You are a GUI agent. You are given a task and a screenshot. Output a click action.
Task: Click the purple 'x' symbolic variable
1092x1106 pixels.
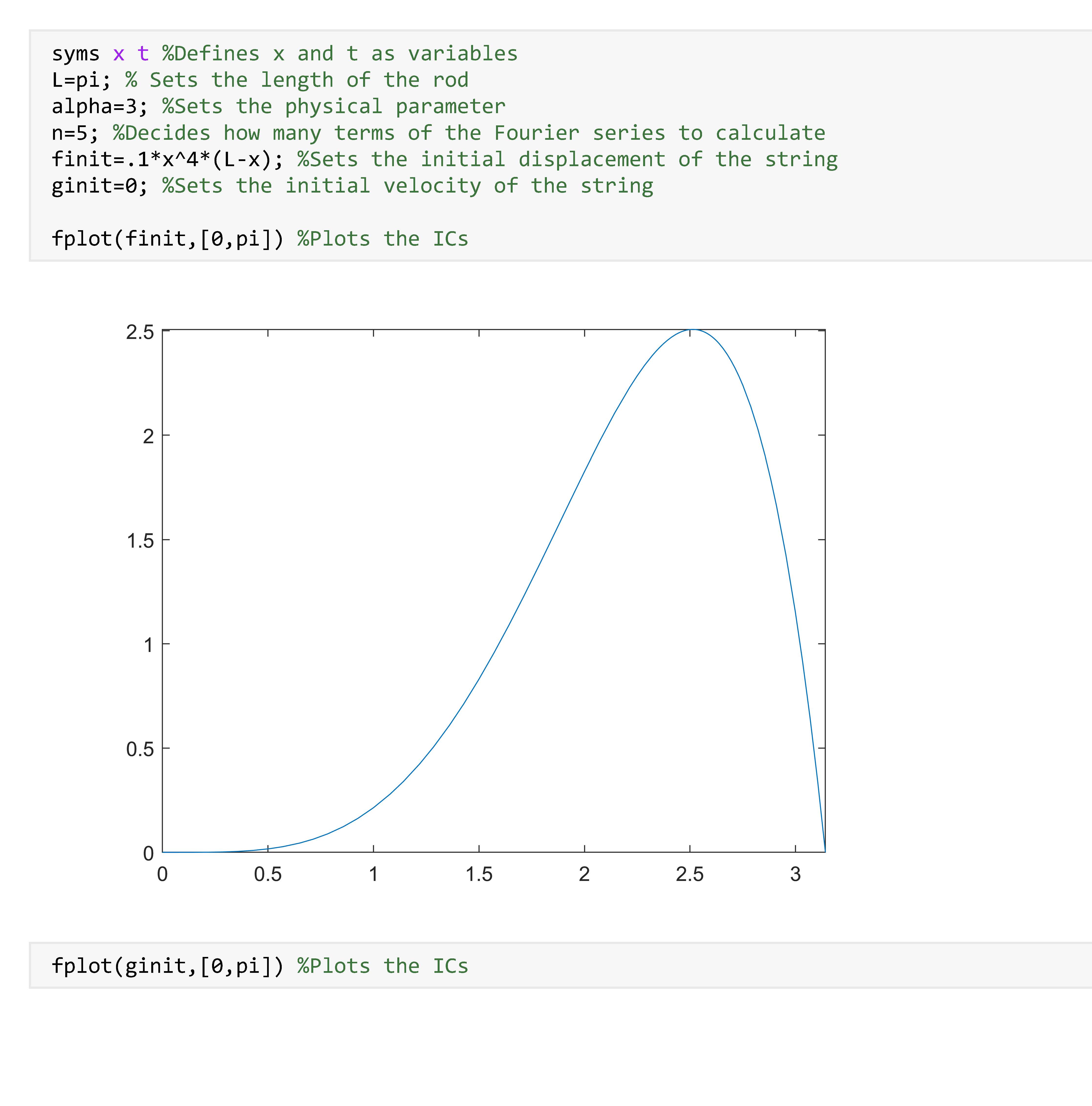coord(119,54)
